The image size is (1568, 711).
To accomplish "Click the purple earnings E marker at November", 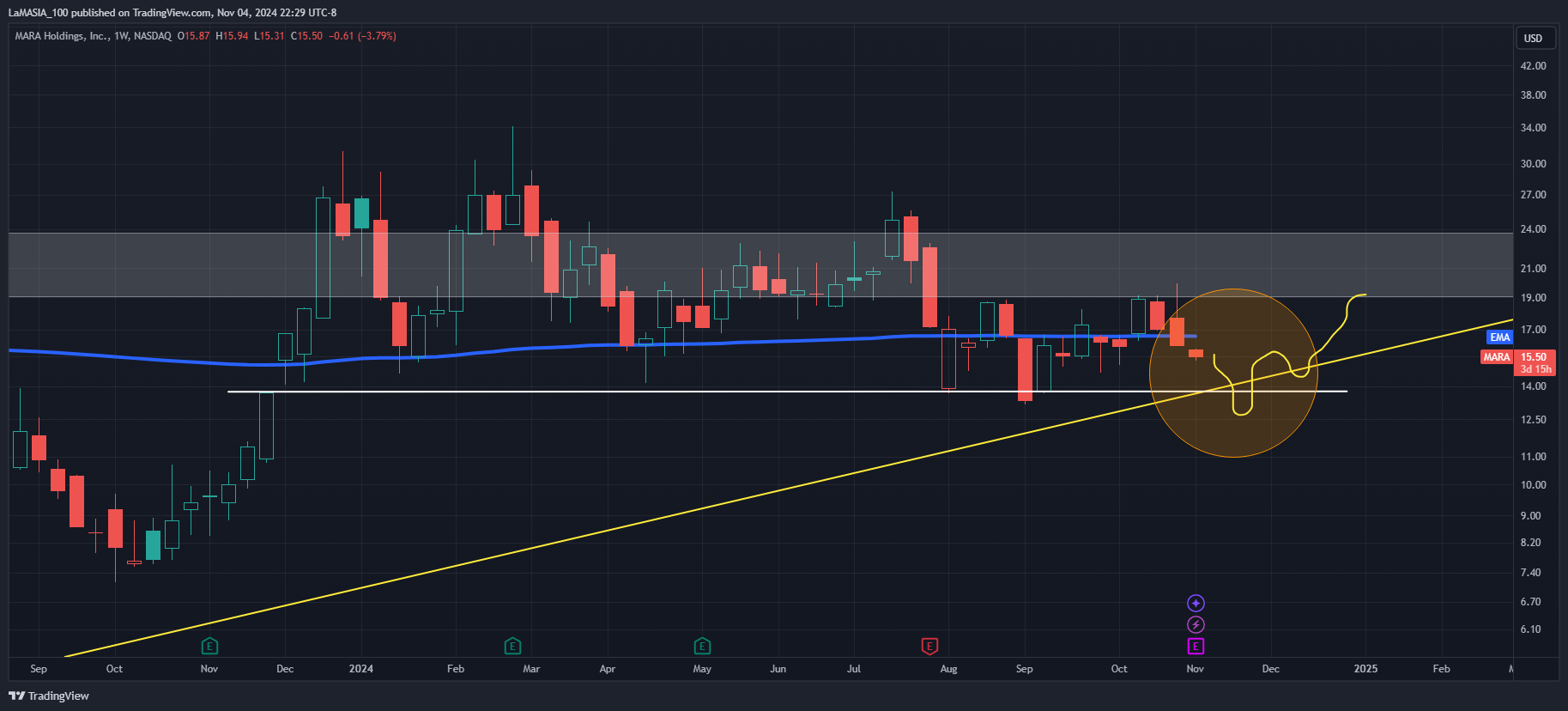I will coord(1196,646).
